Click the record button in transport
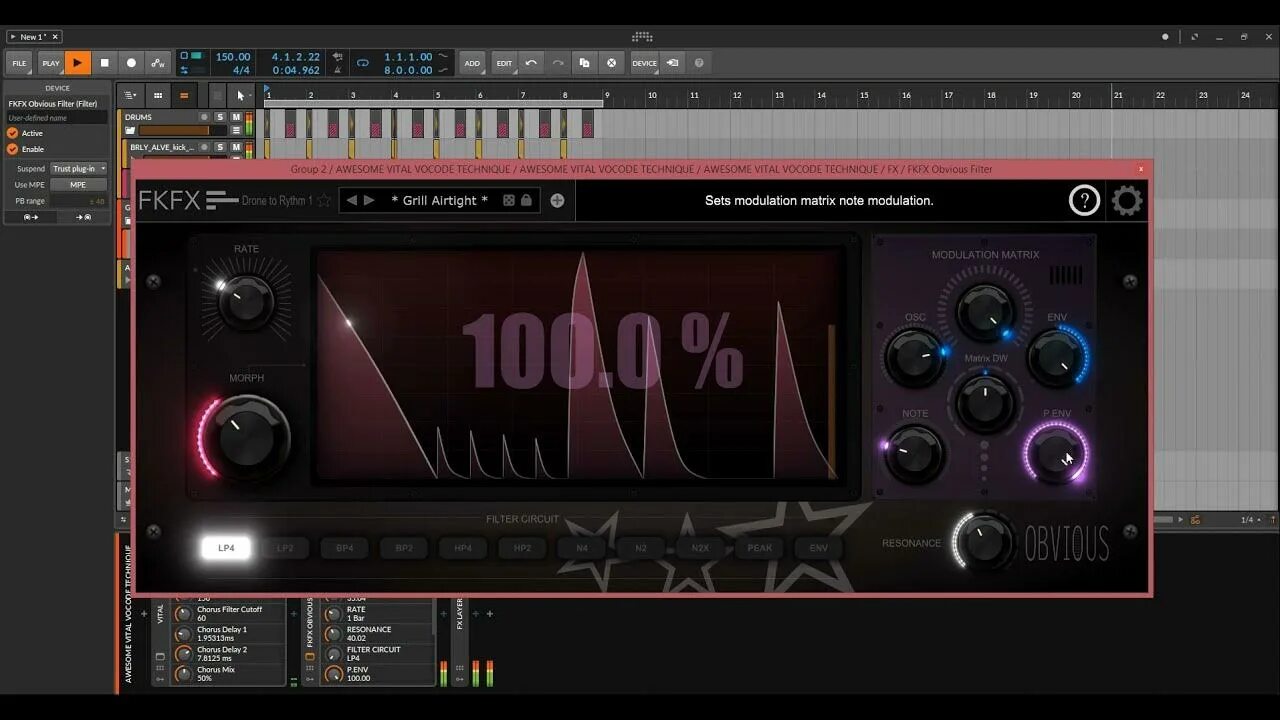 [131, 63]
